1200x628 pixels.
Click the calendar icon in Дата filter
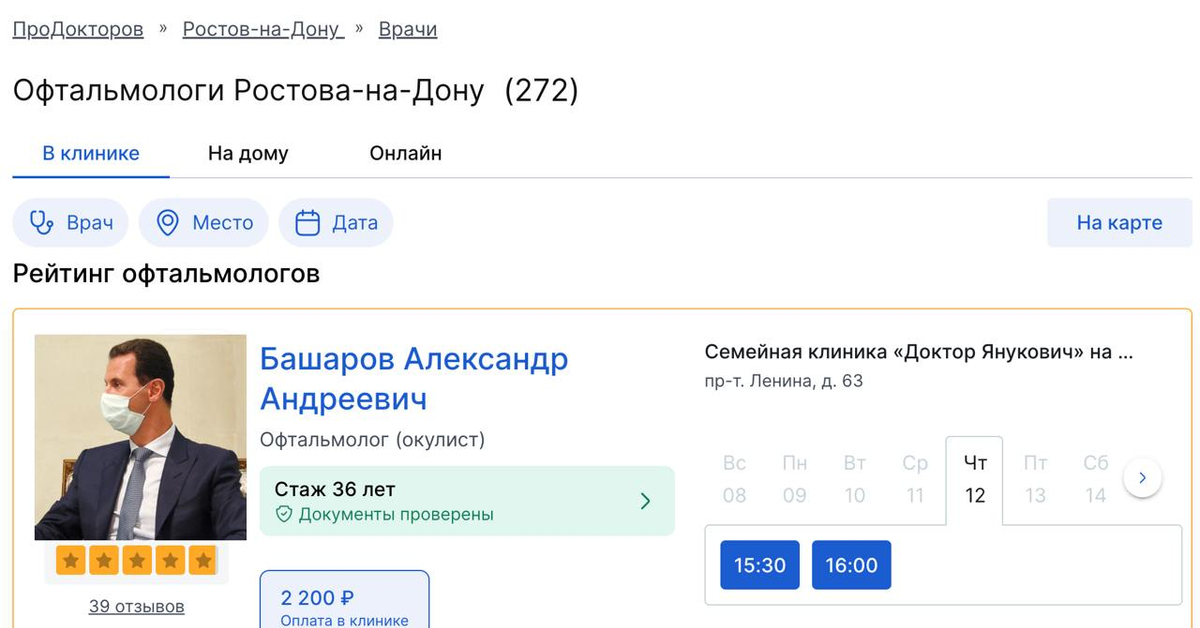(x=308, y=222)
